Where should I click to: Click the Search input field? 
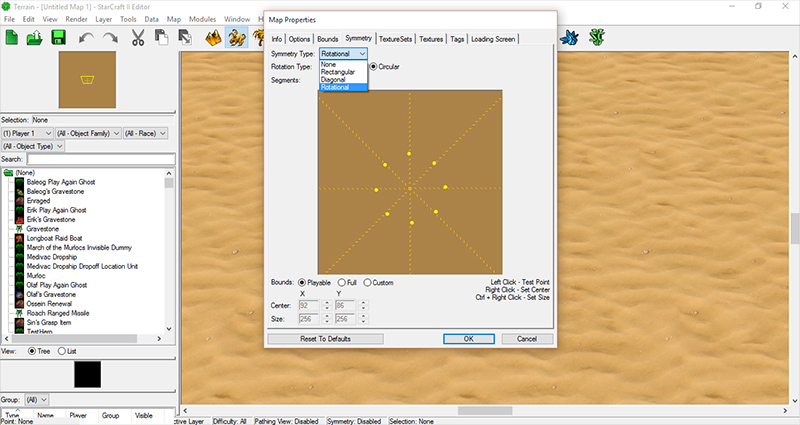click(x=101, y=159)
